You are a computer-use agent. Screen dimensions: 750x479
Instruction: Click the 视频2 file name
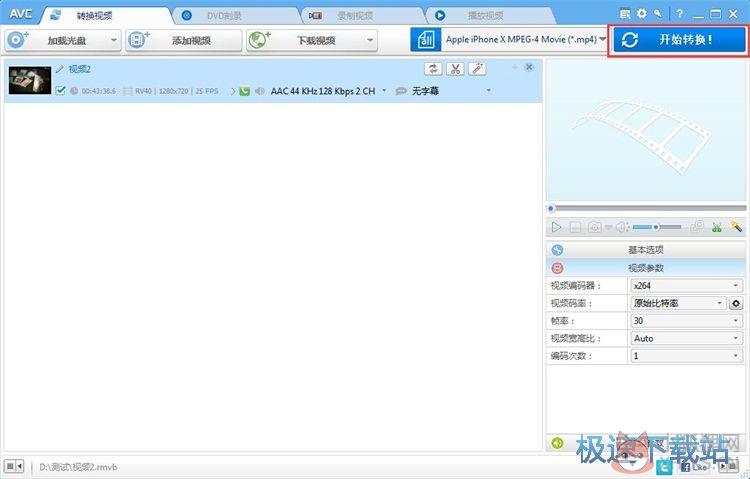pos(79,69)
